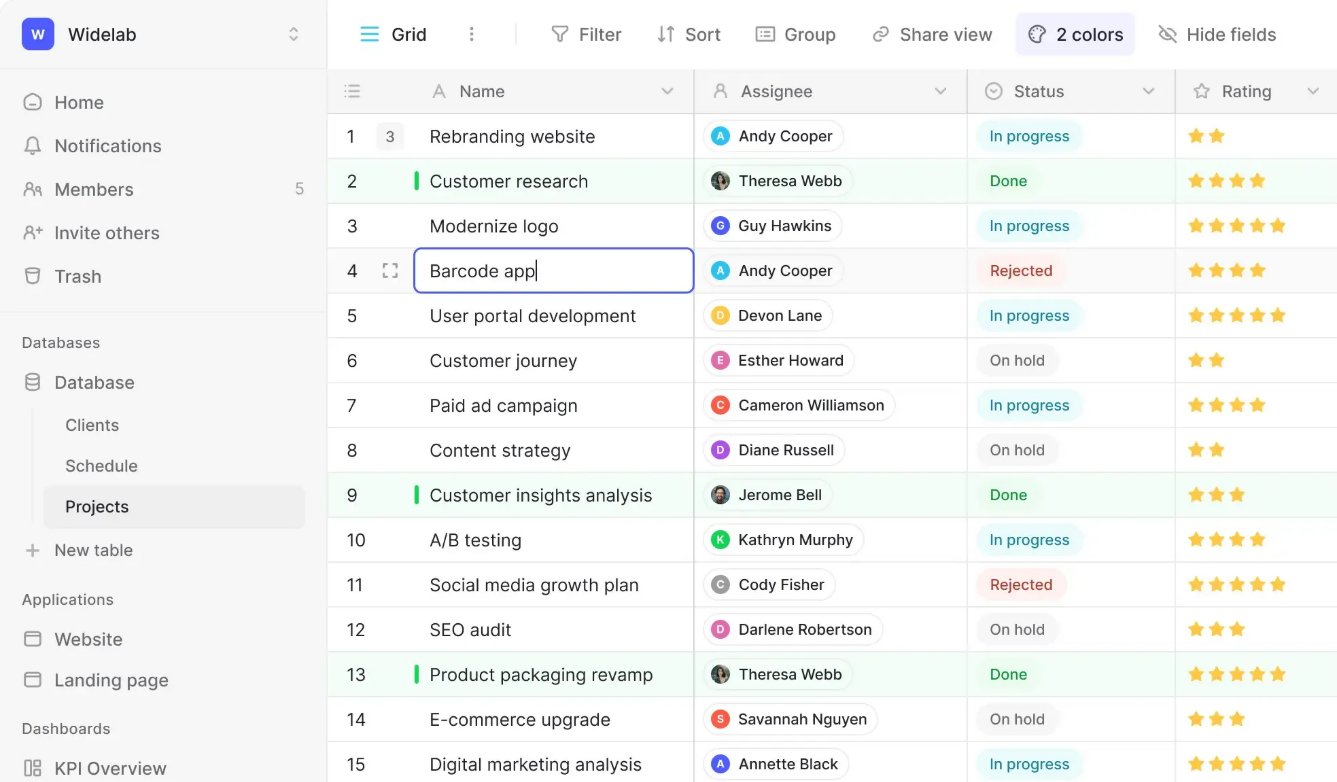Open the workspace switcher arrows beside Widelab
The height and width of the screenshot is (782, 1337).
click(x=293, y=34)
